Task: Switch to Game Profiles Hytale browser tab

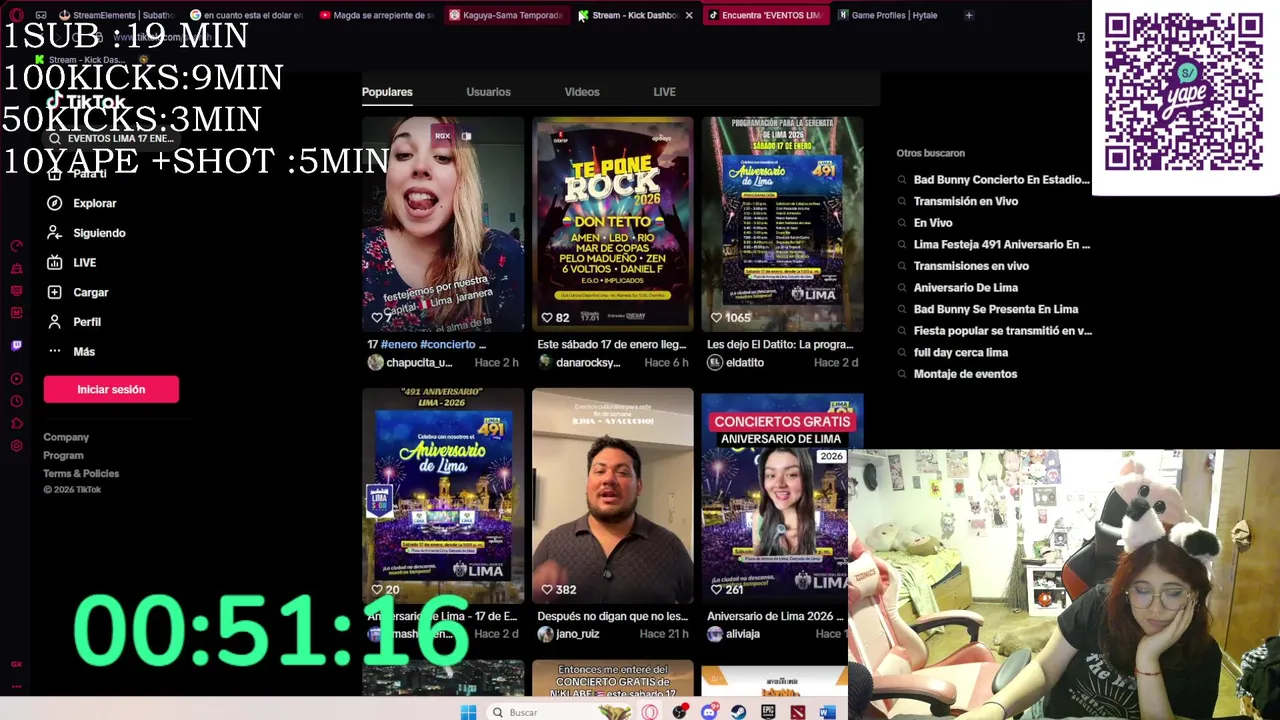Action: pyautogui.click(x=888, y=15)
